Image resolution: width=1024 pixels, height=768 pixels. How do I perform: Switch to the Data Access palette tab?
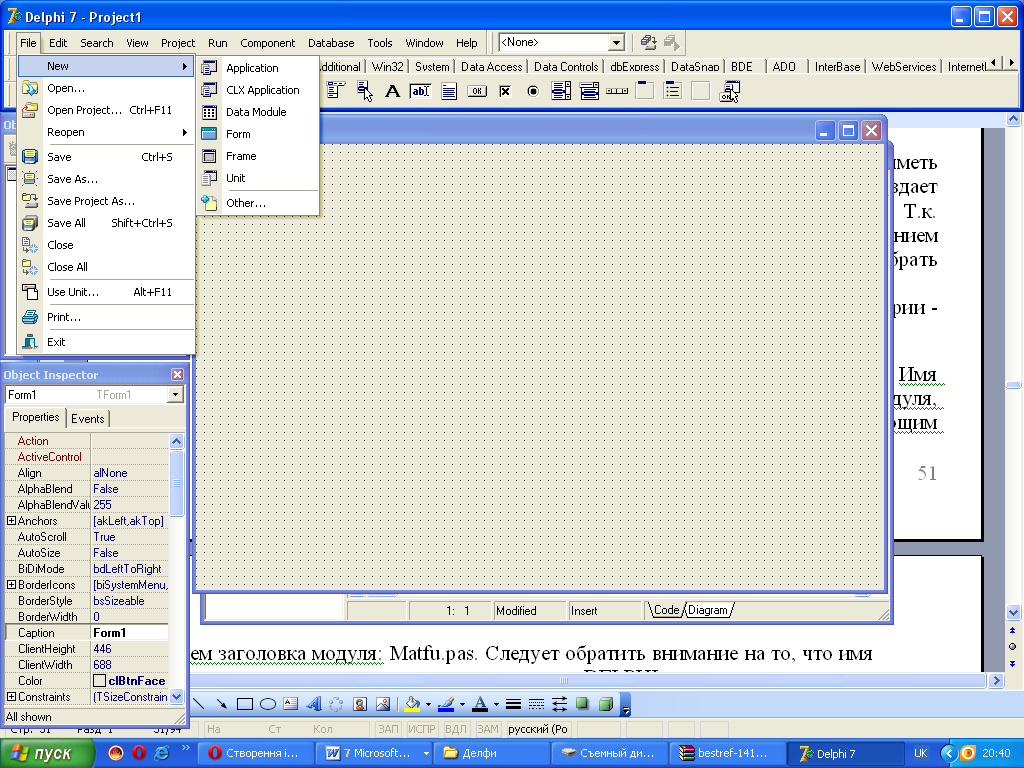[491, 67]
